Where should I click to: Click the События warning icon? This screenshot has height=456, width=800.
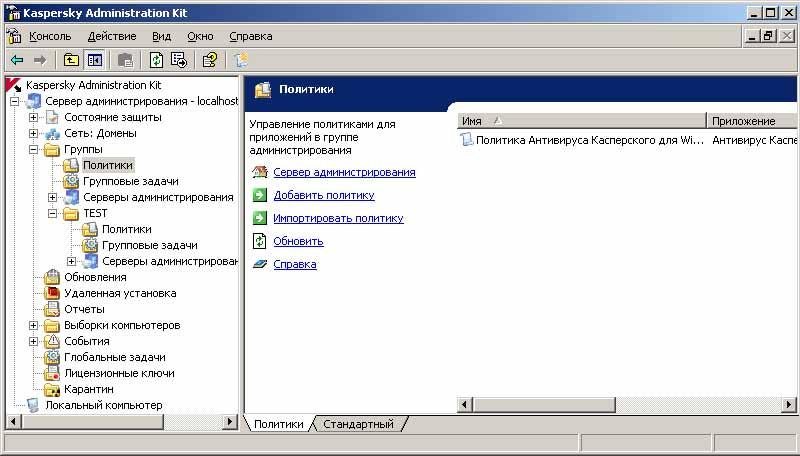coord(52,341)
